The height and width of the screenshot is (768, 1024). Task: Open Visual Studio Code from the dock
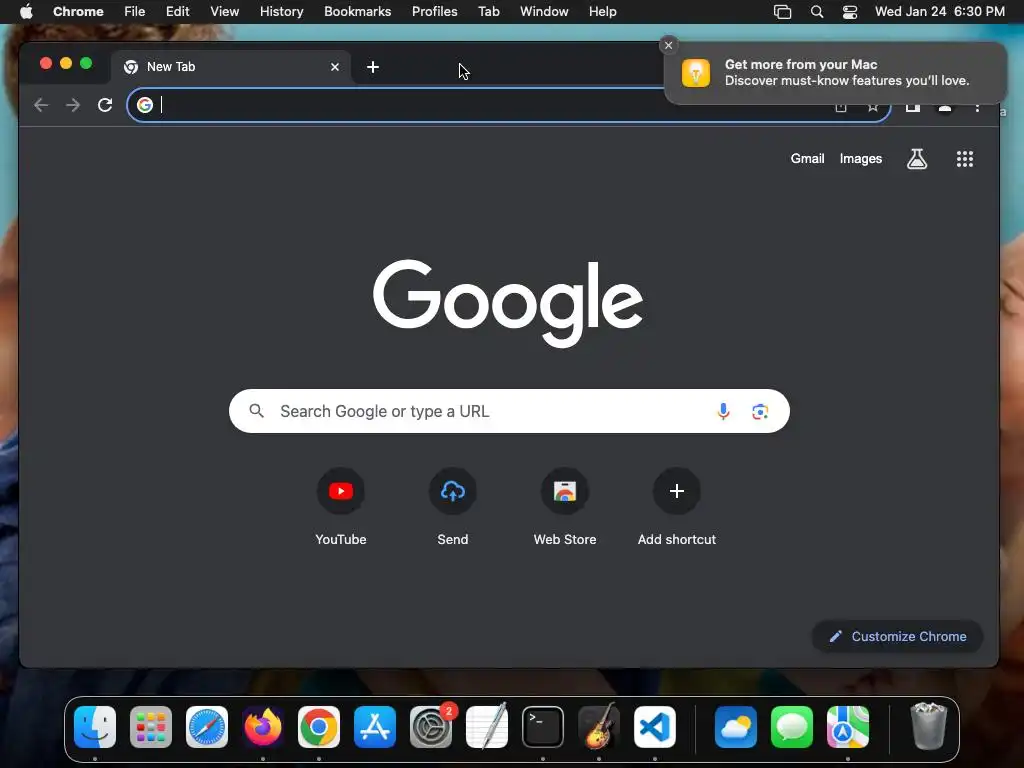(x=655, y=727)
